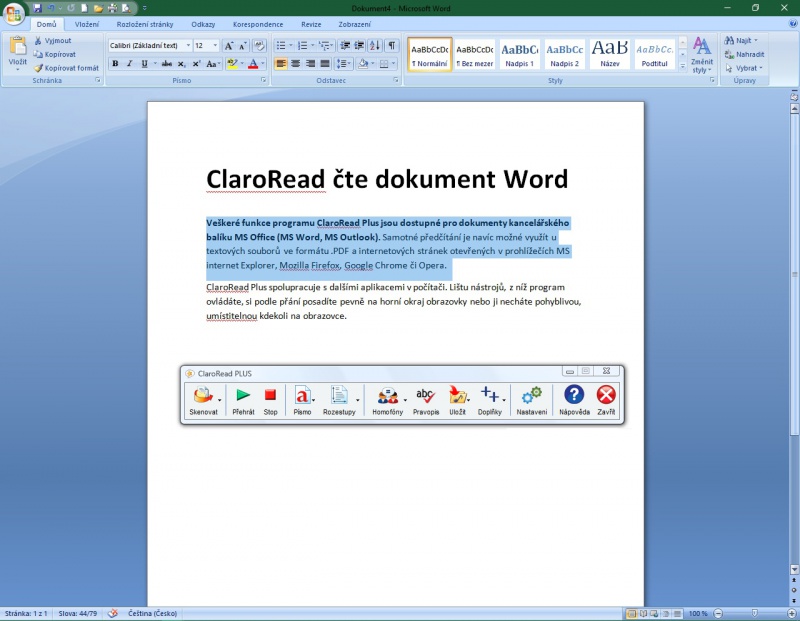Click Nahradit to replace text
The height and width of the screenshot is (621, 800).
tap(744, 54)
